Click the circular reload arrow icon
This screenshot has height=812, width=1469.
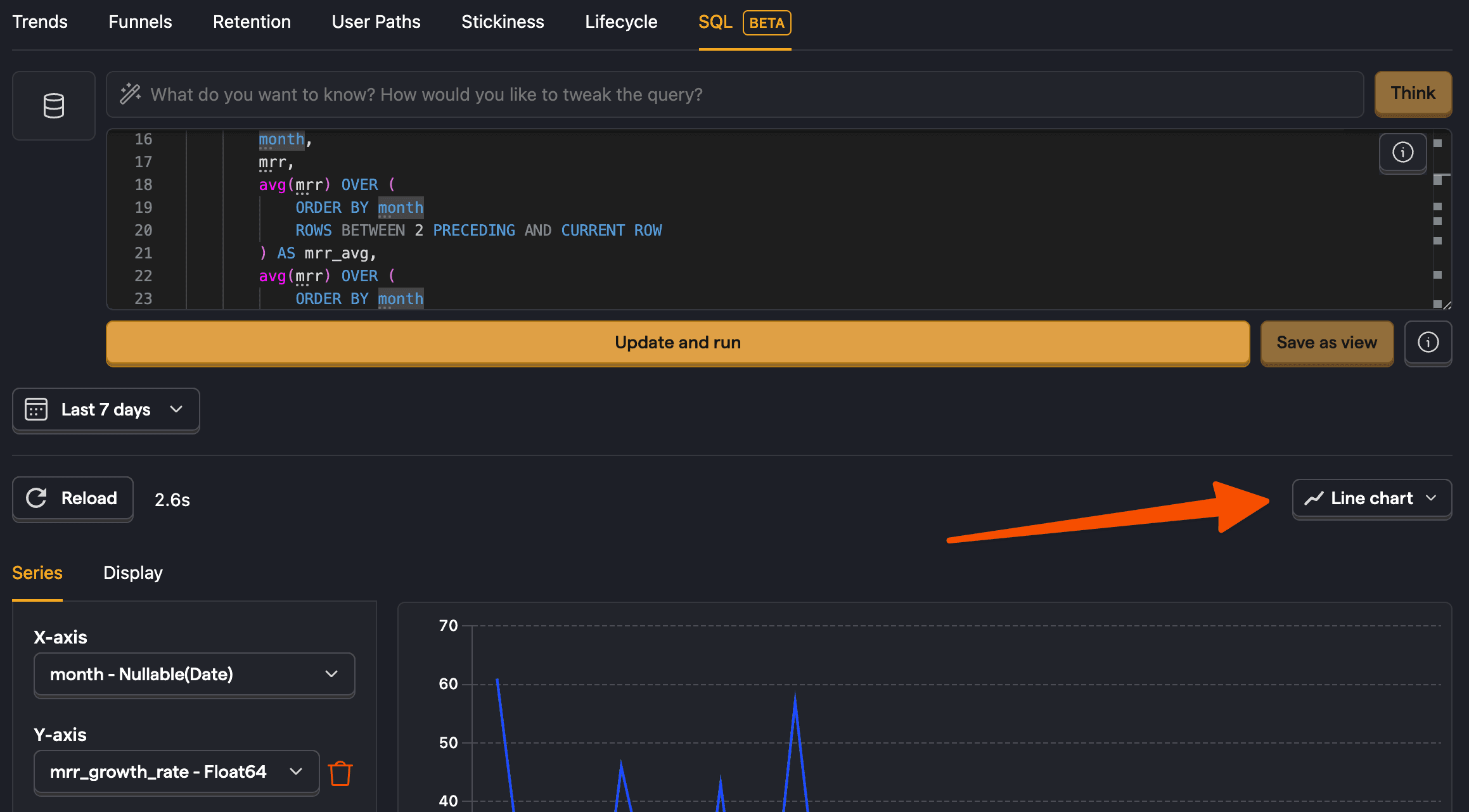pos(37,498)
